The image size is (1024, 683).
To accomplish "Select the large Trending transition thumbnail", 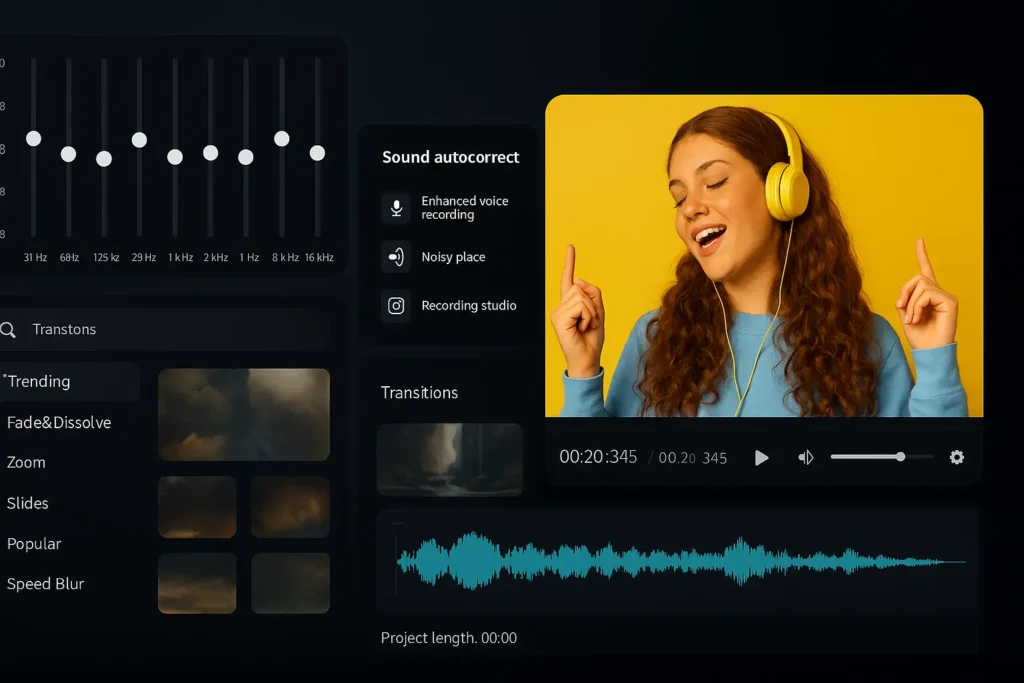I will click(x=244, y=414).
